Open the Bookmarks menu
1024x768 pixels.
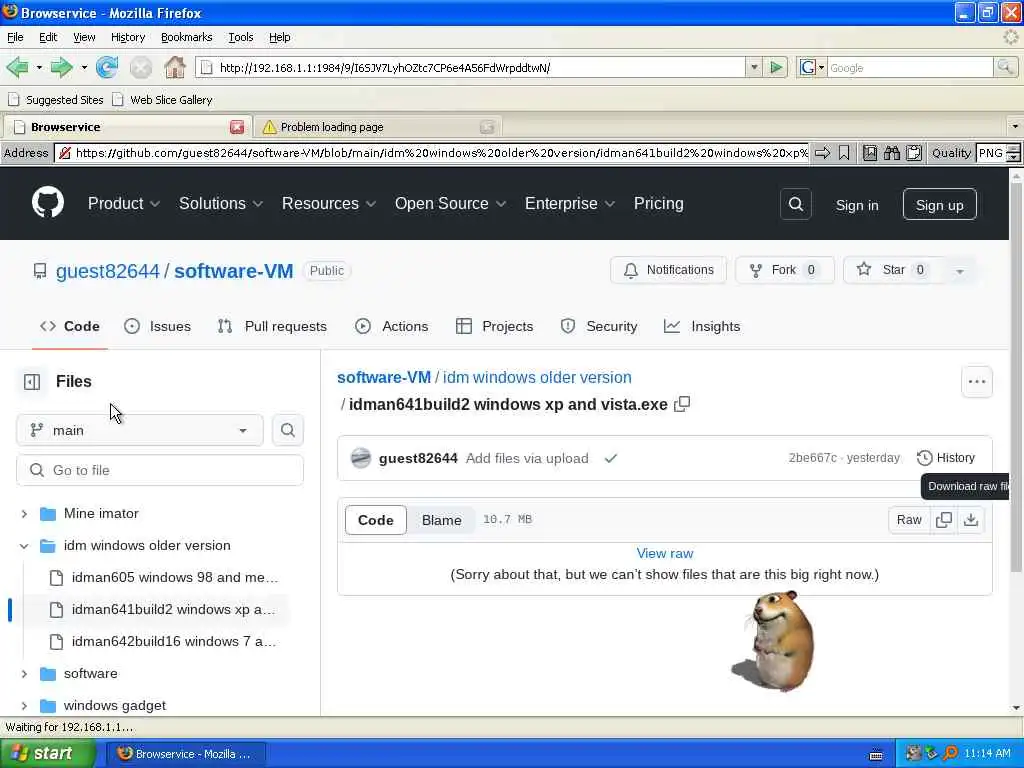pyautogui.click(x=187, y=37)
